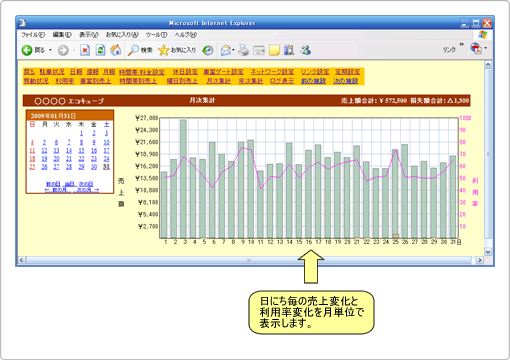
Task: Open the 月次集計 link
Action: pos(219,81)
